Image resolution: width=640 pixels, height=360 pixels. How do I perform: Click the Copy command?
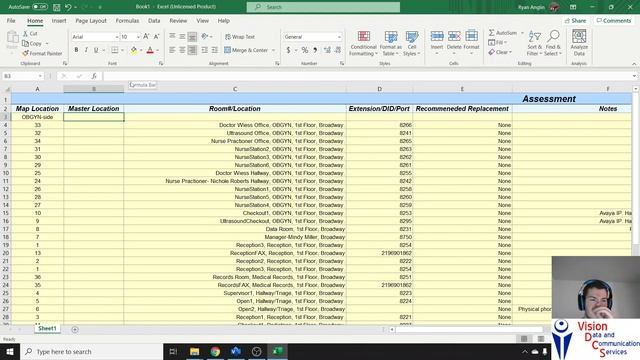coord(32,43)
